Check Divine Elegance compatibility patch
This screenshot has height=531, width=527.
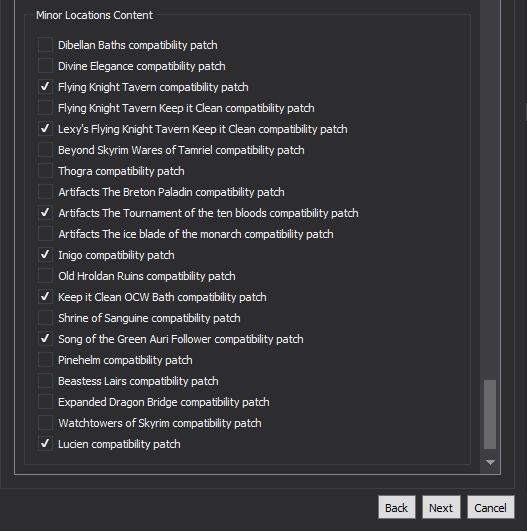[x=45, y=66]
